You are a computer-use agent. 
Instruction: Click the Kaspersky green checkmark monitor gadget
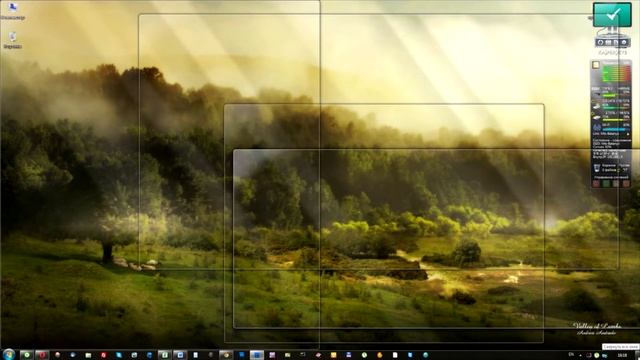point(612,15)
